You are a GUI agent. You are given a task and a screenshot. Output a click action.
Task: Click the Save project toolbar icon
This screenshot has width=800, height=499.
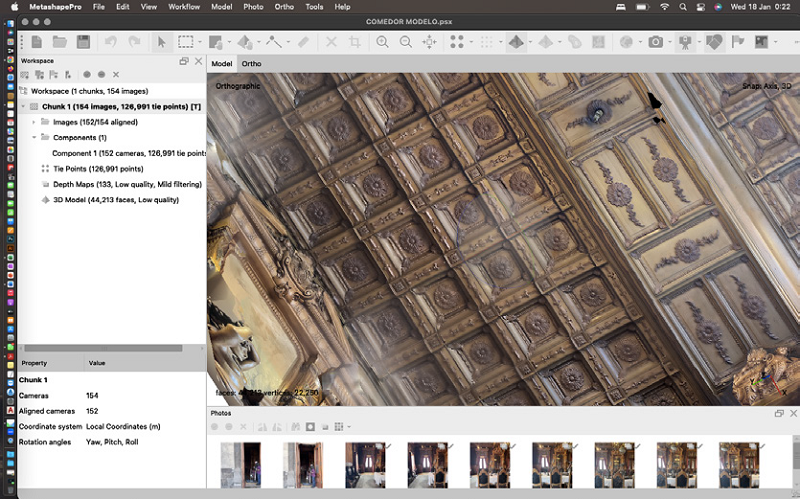[x=83, y=42]
